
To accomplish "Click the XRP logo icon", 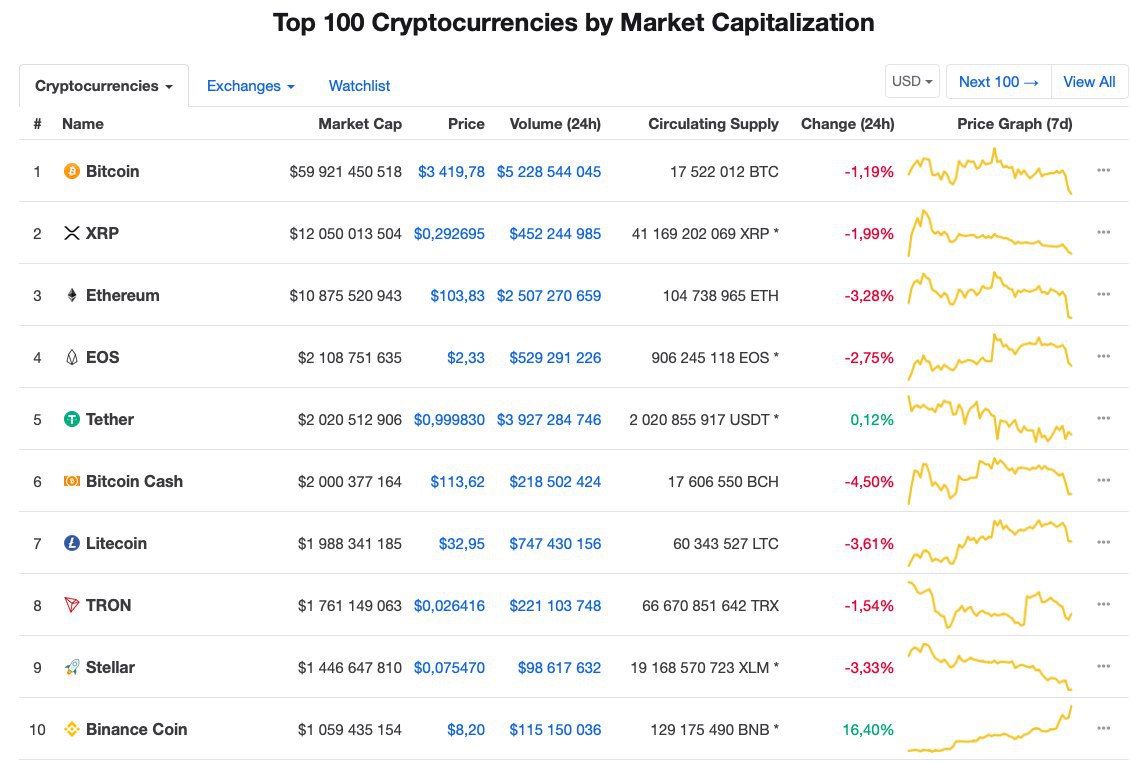I will coord(71,233).
